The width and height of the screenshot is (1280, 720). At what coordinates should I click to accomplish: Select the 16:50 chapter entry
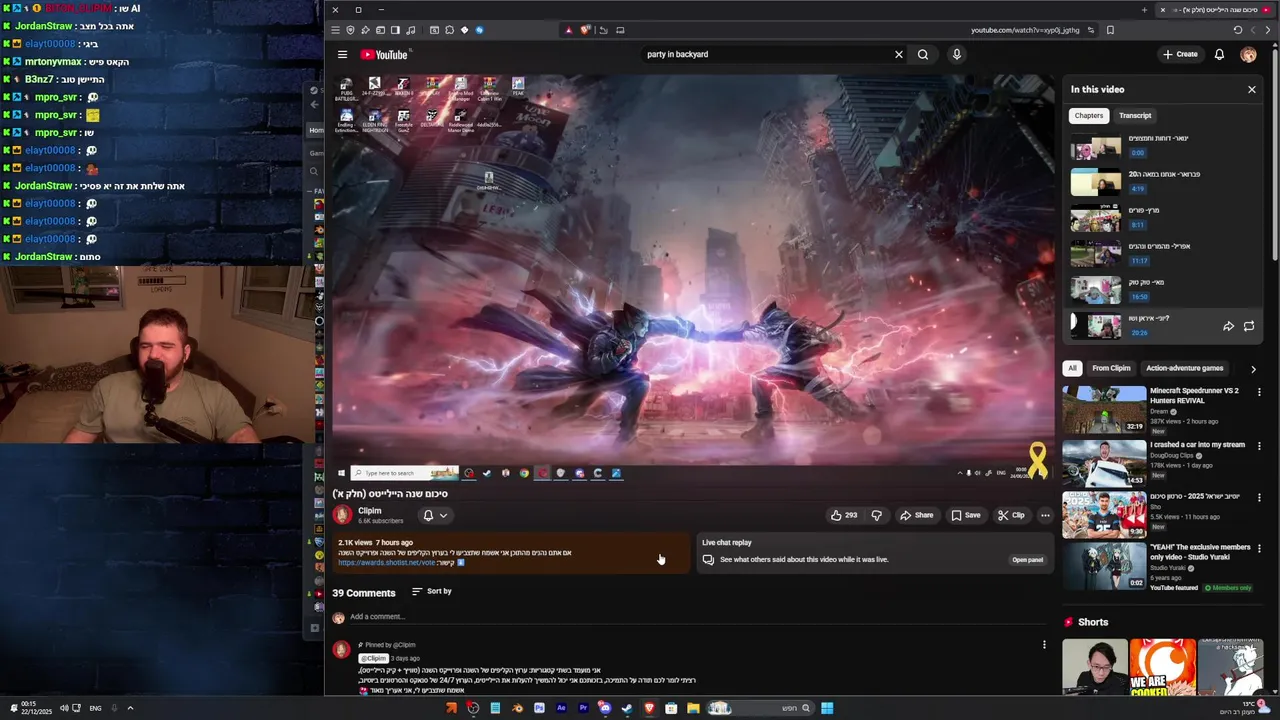coord(1165,290)
